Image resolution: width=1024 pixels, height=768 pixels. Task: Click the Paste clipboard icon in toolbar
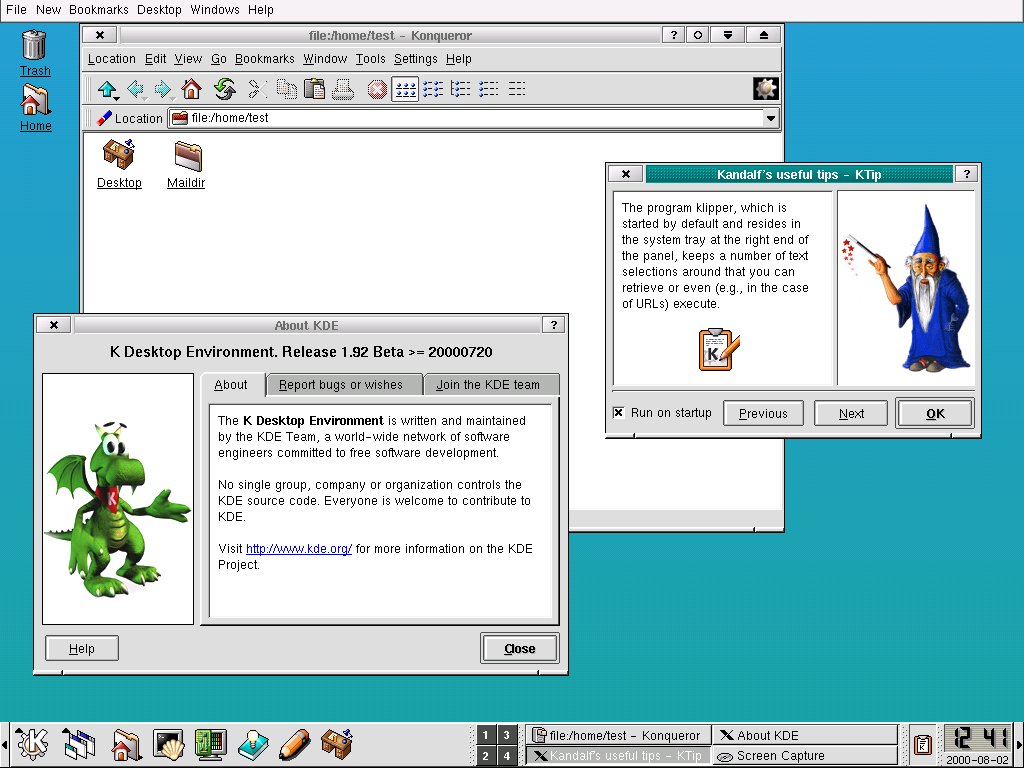click(x=315, y=89)
